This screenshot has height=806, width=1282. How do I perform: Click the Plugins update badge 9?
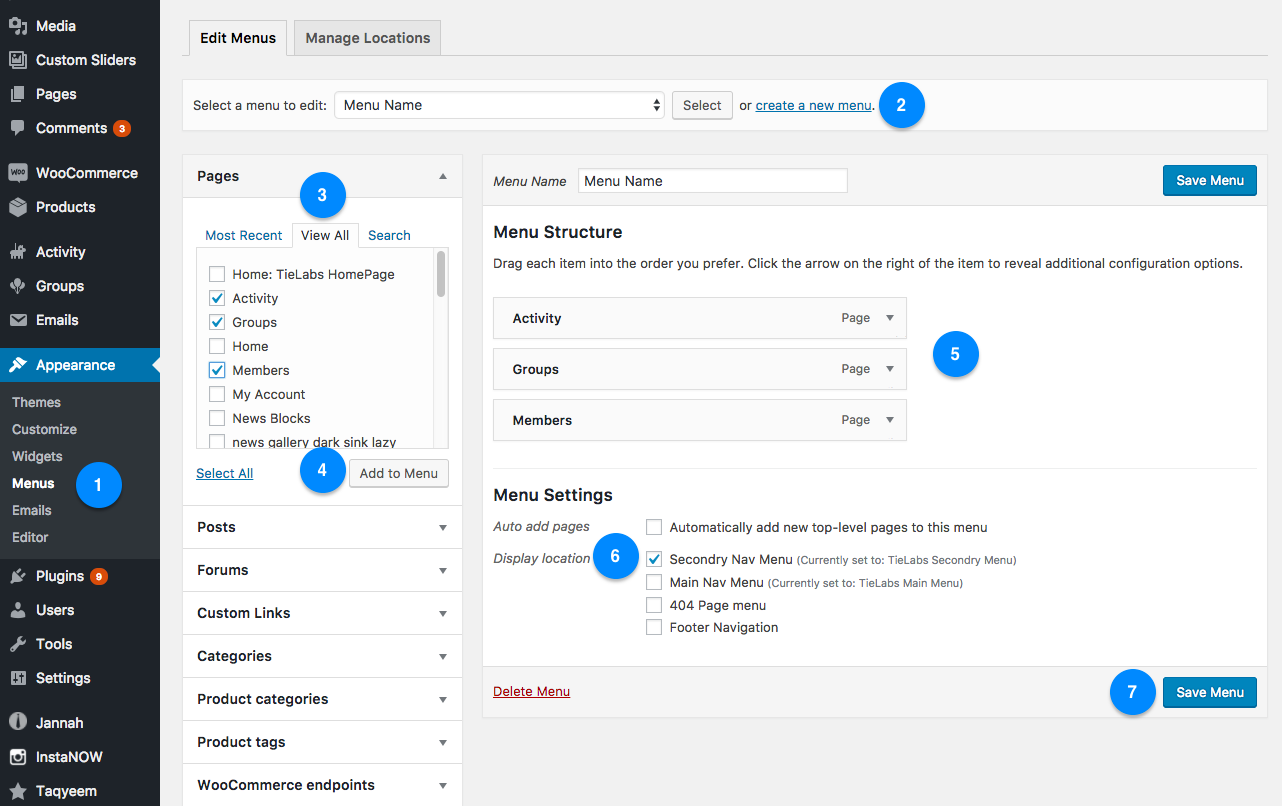pos(99,576)
